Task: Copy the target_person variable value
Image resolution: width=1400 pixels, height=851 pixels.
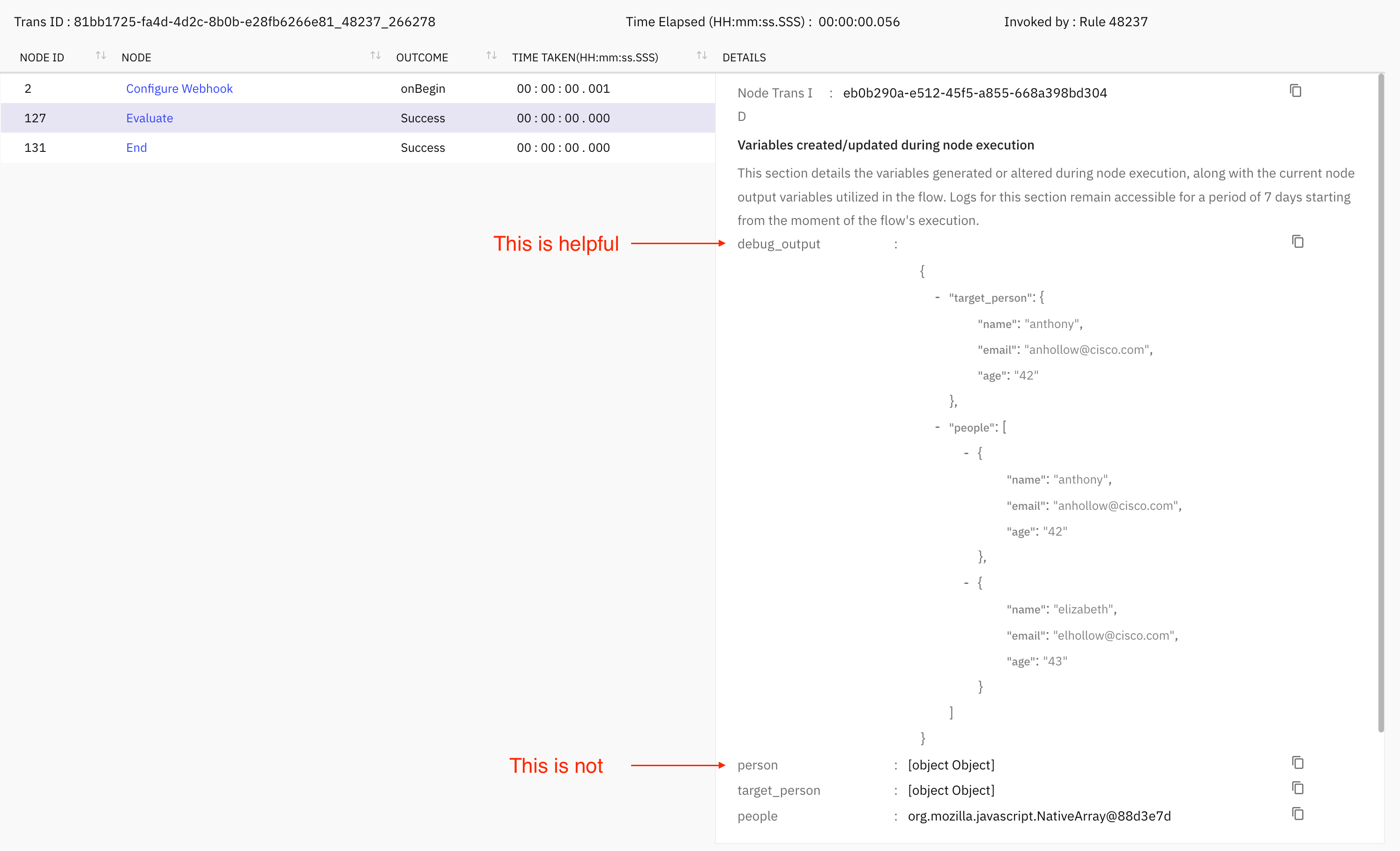Action: [1297, 788]
